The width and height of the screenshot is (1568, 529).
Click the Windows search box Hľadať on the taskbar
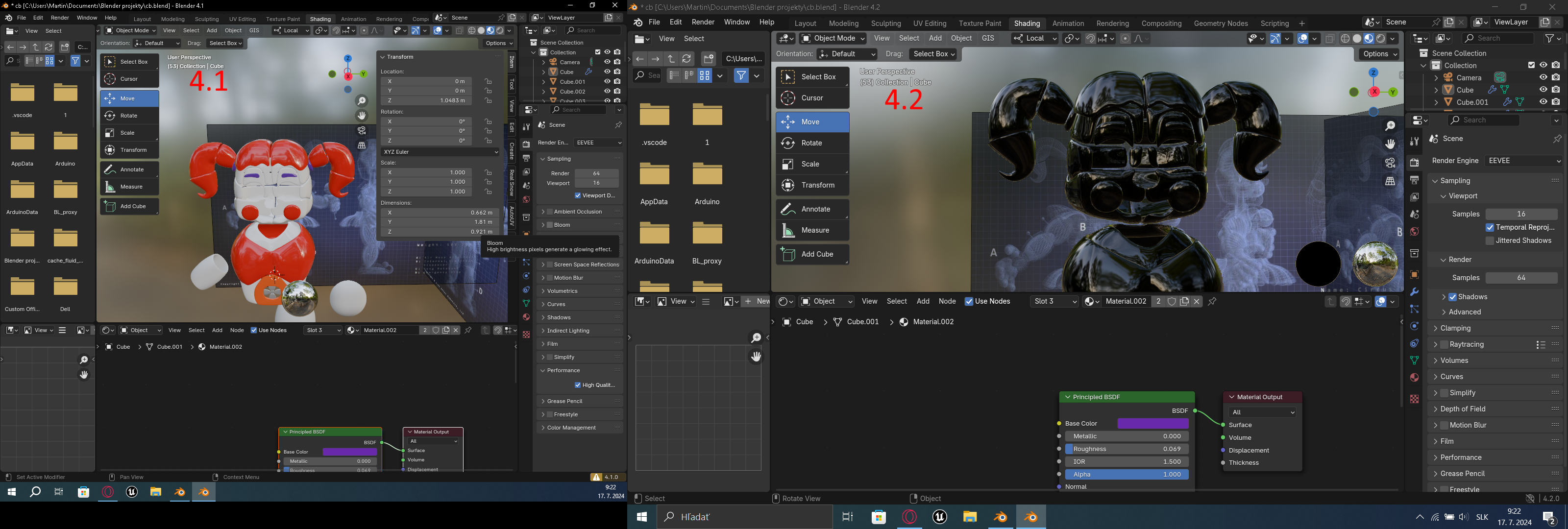tap(744, 517)
